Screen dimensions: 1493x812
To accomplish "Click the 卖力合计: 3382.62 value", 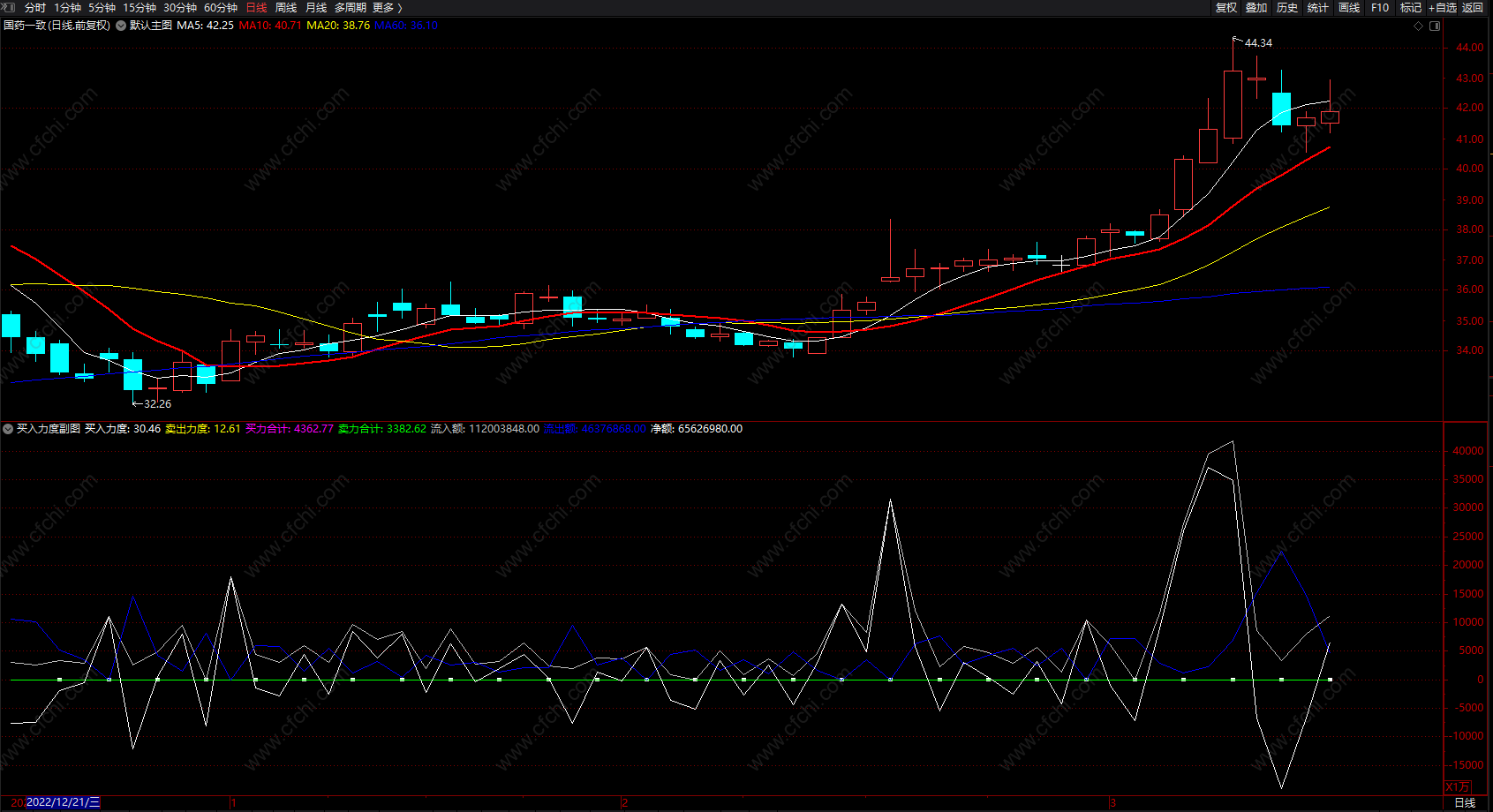I will [382, 429].
